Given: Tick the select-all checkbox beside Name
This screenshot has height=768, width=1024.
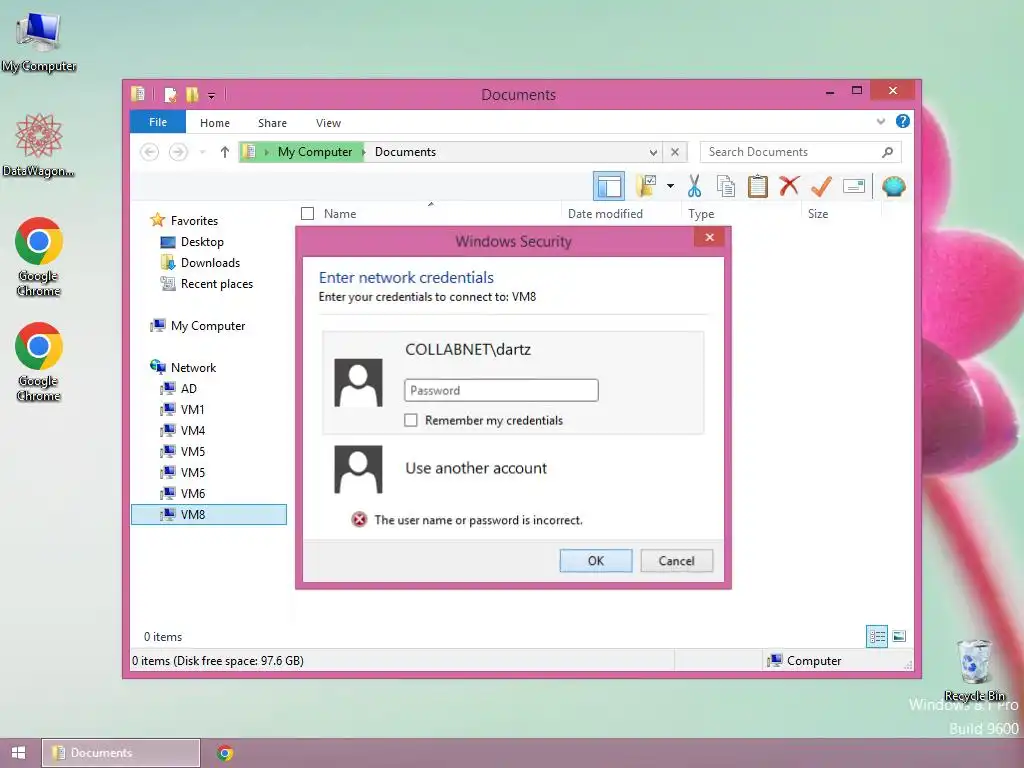Looking at the screenshot, I should 308,214.
